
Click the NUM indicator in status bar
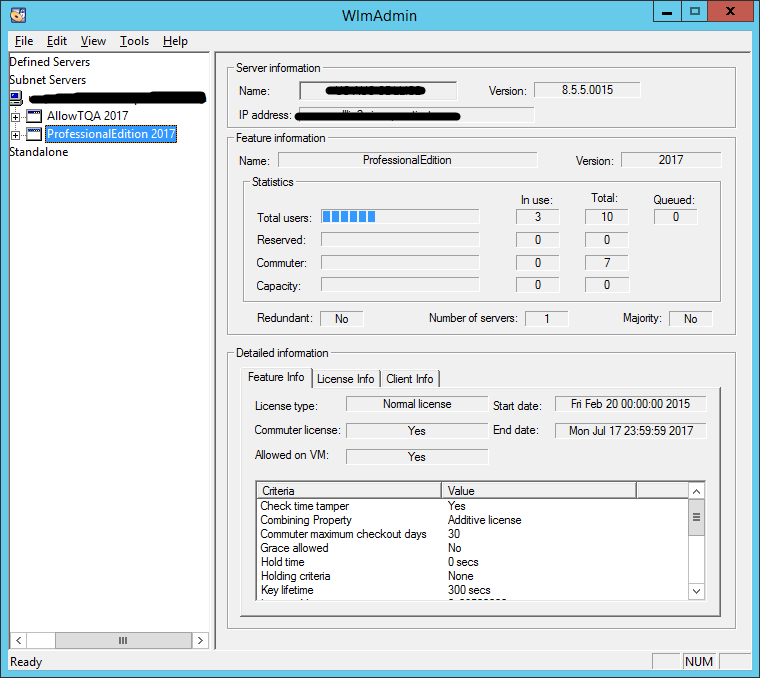tap(699, 662)
